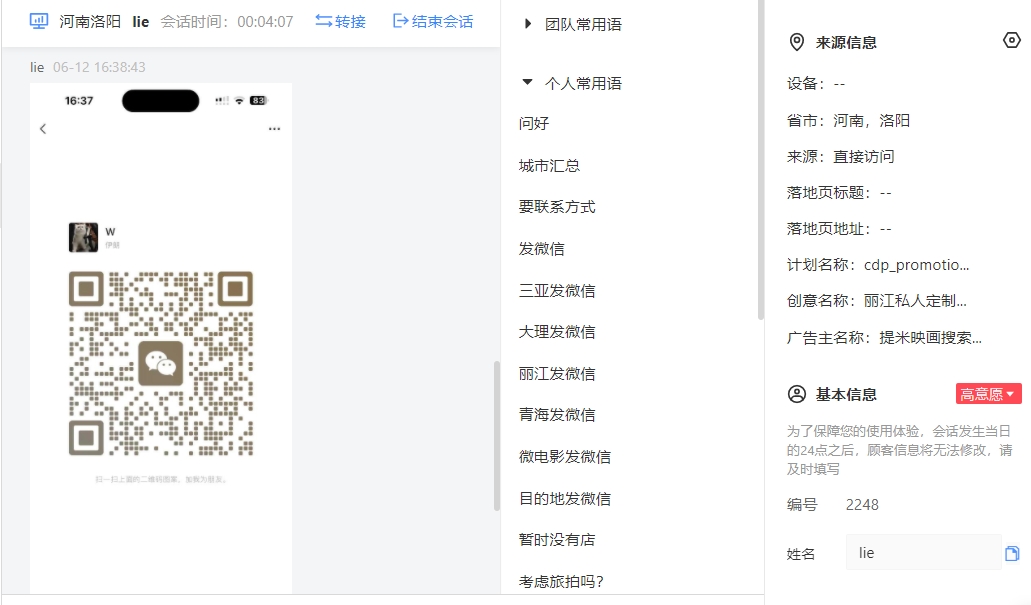Click the customer number 2248
This screenshot has height=605, width=1031.
[862, 505]
